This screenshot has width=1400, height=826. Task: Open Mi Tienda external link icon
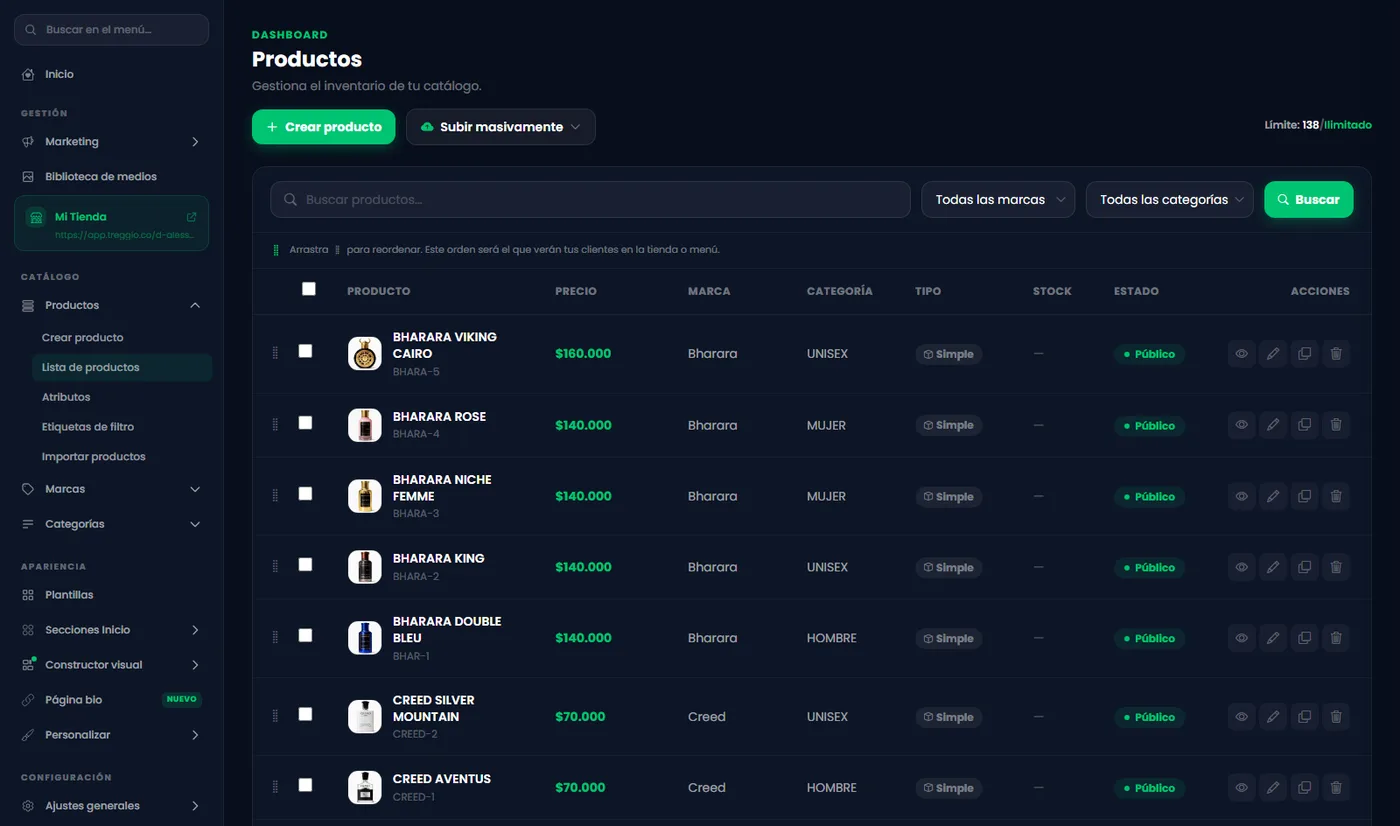point(192,217)
